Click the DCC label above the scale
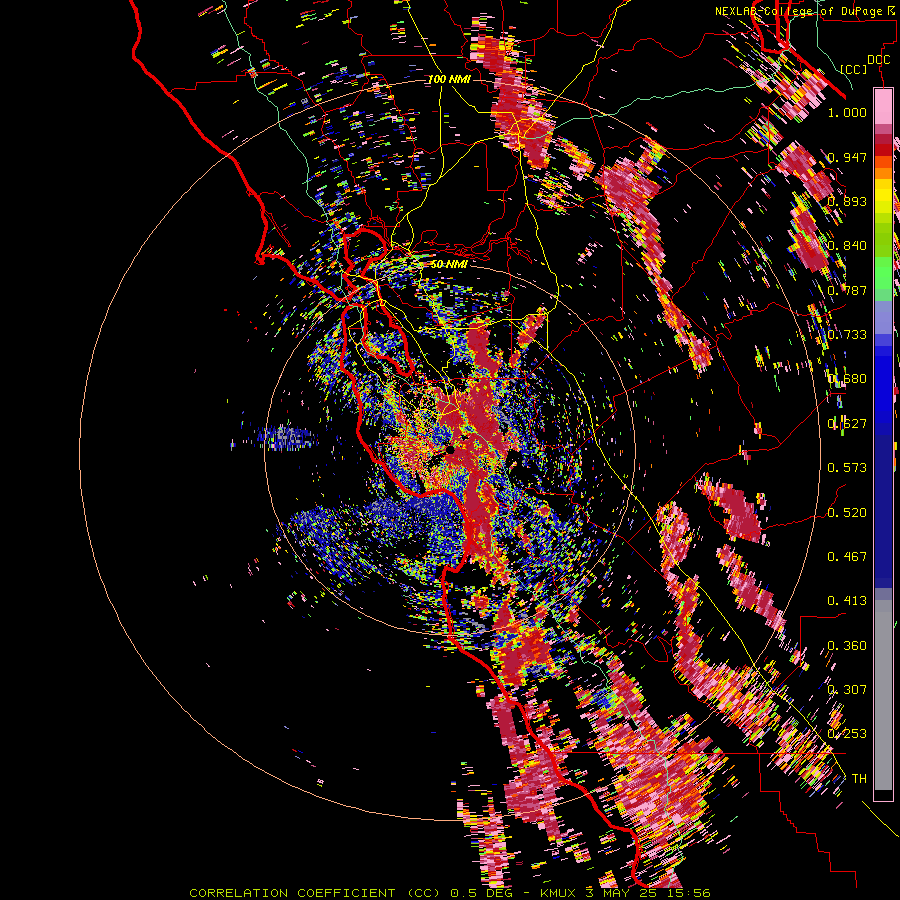 coord(878,60)
